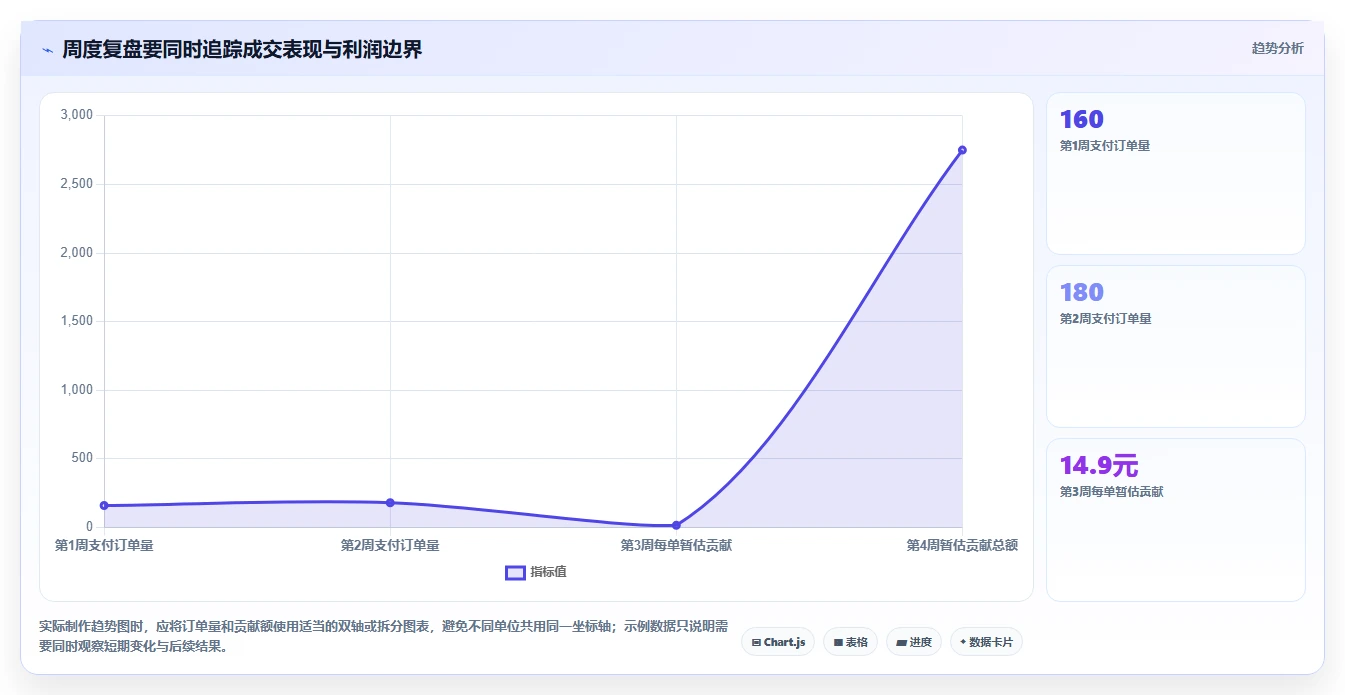Toggle the 指标值 legend item

coord(536,572)
